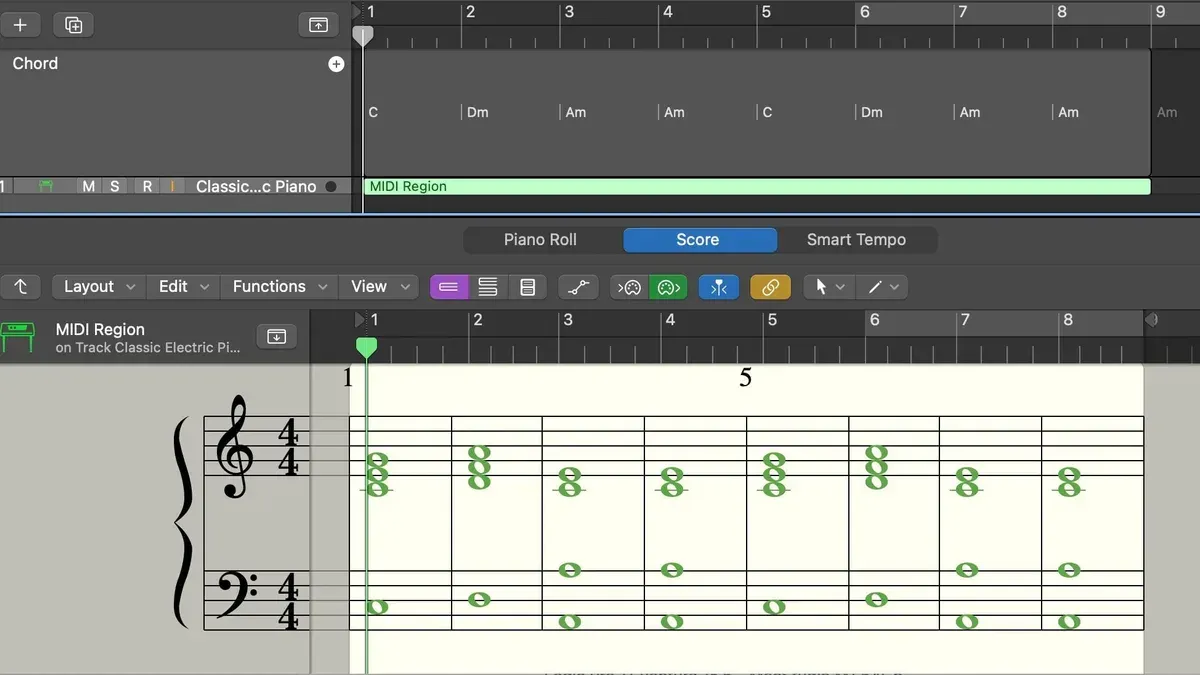Screen dimensions: 1200x675
Task: Select the wrapped score view button
Action: coord(488,287)
